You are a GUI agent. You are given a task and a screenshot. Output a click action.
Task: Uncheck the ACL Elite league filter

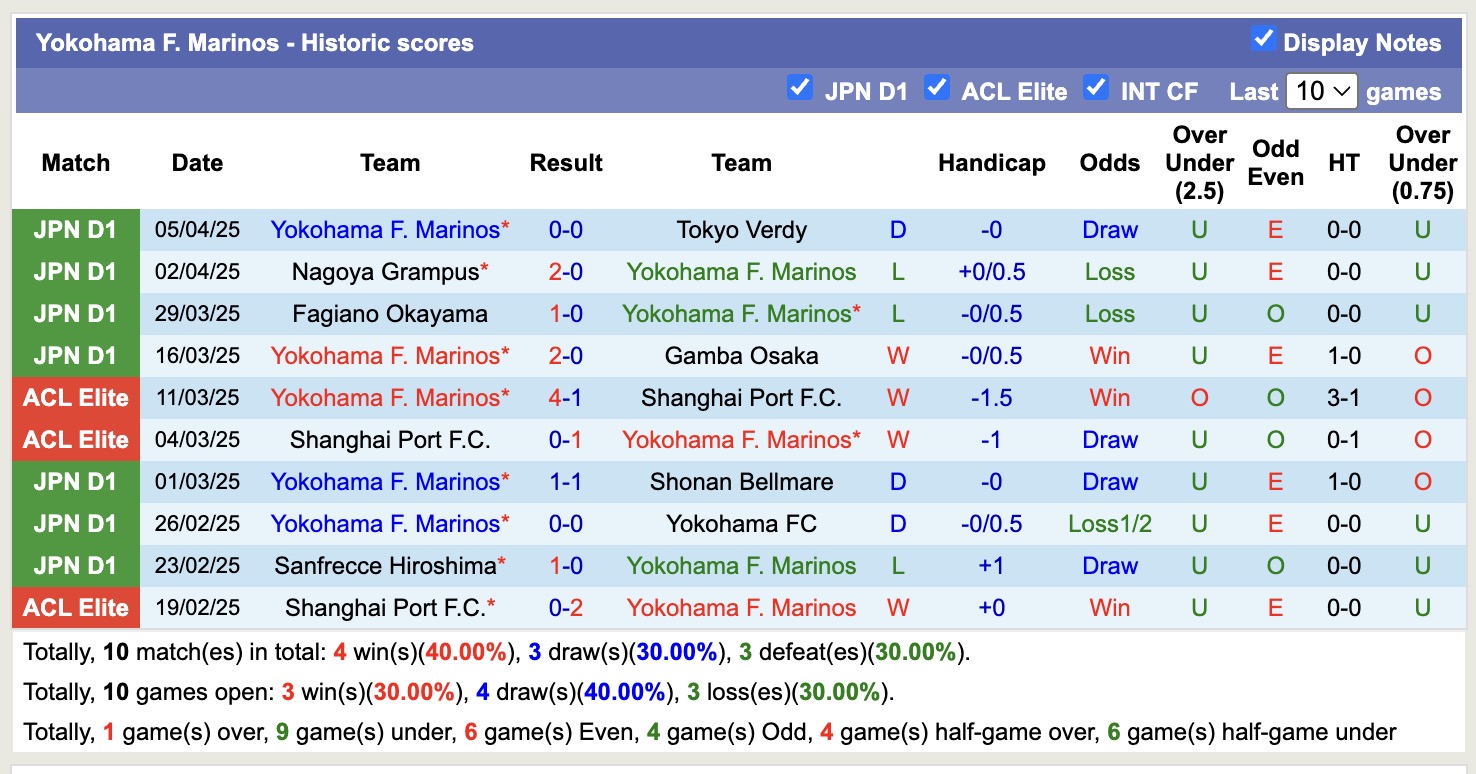pyautogui.click(x=936, y=88)
